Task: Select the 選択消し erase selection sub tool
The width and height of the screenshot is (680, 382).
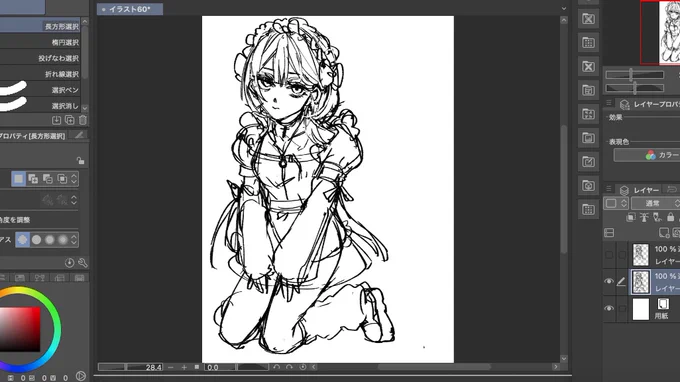Action: [40, 105]
